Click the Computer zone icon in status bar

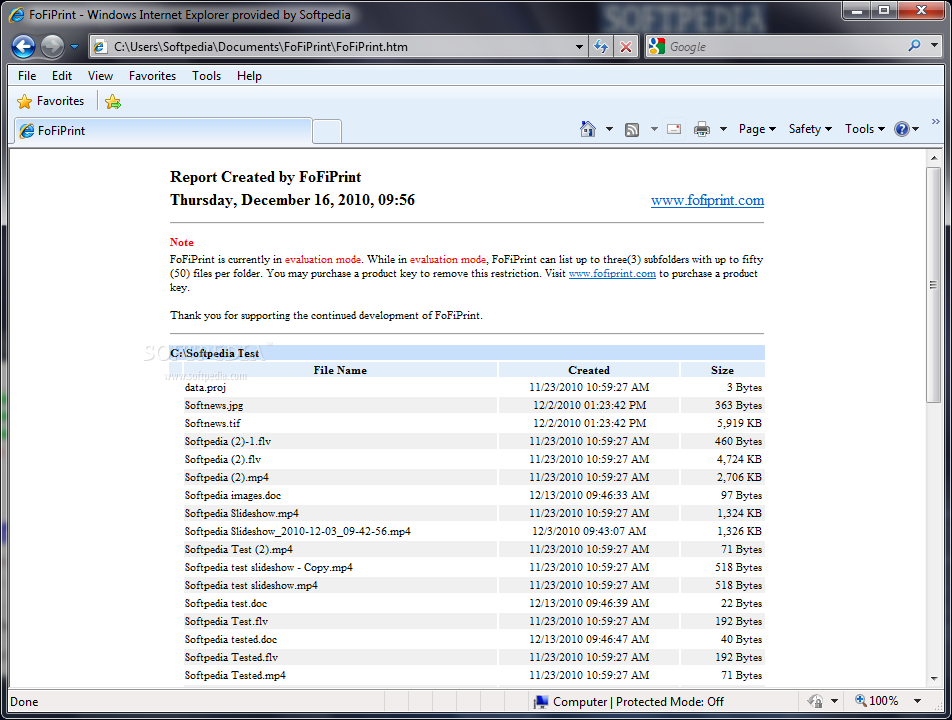tap(541, 702)
